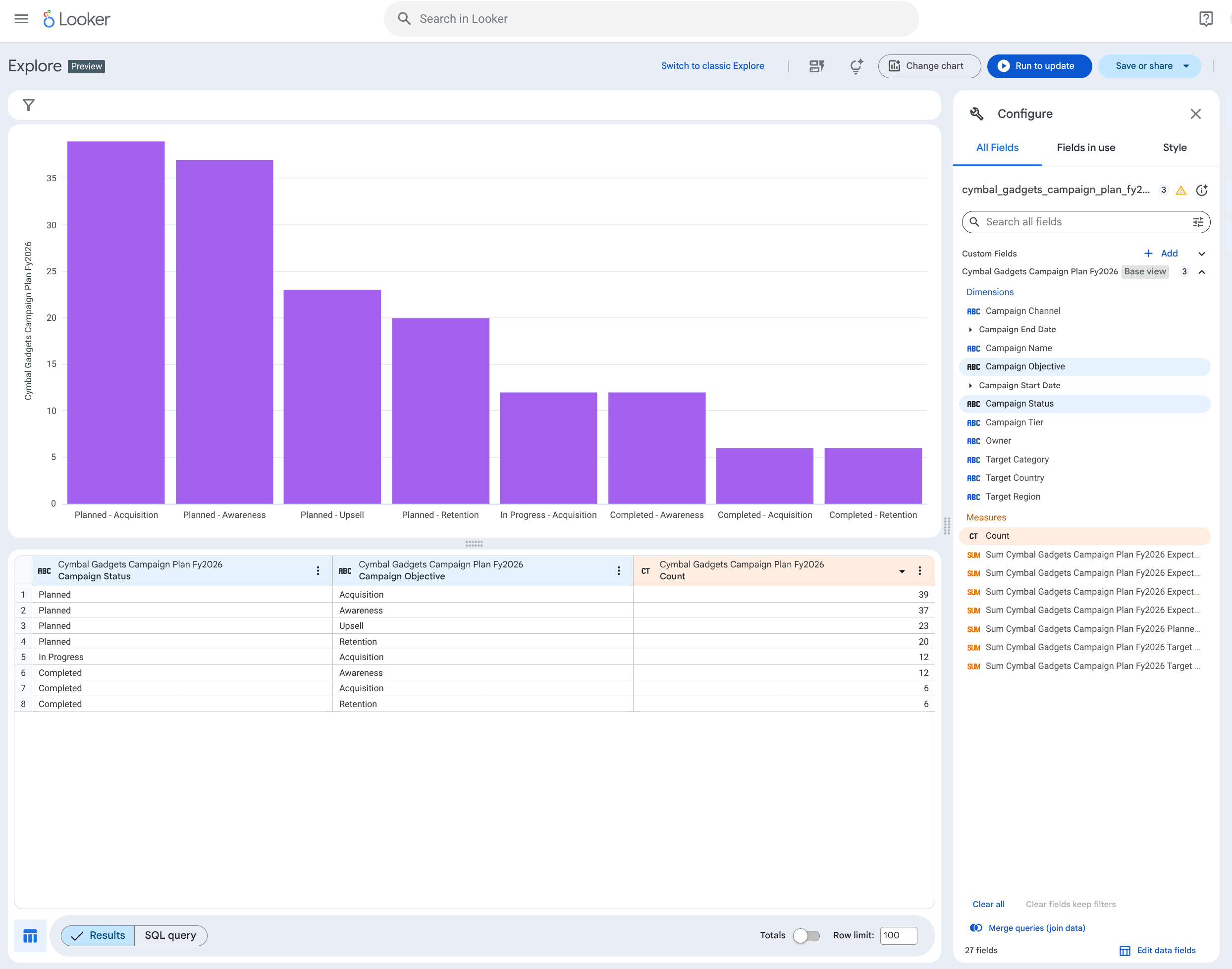This screenshot has height=969, width=1232.
Task: Click the table visualization icon at bottom left
Action: tap(30, 935)
